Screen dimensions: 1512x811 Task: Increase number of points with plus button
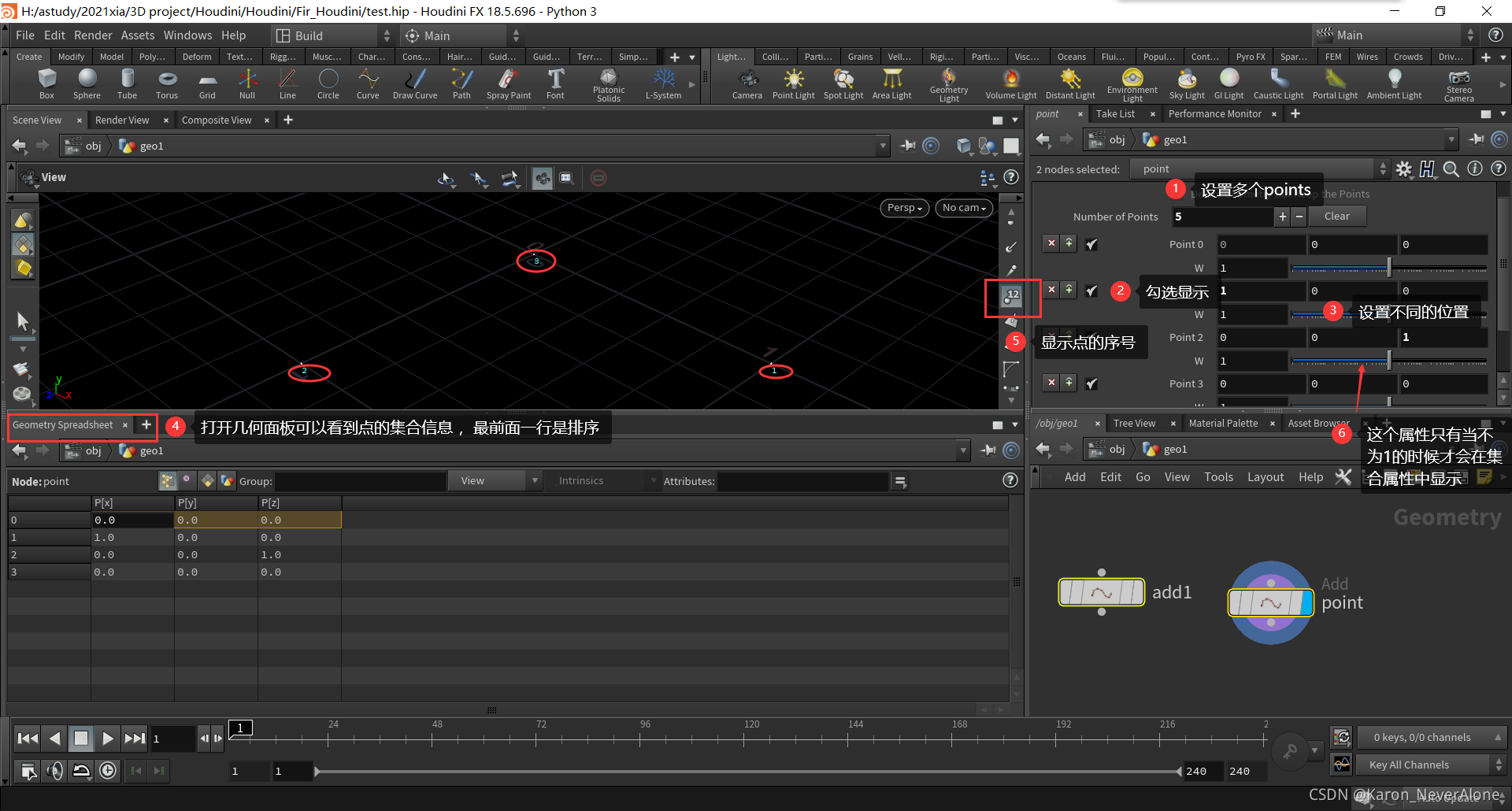click(1283, 216)
